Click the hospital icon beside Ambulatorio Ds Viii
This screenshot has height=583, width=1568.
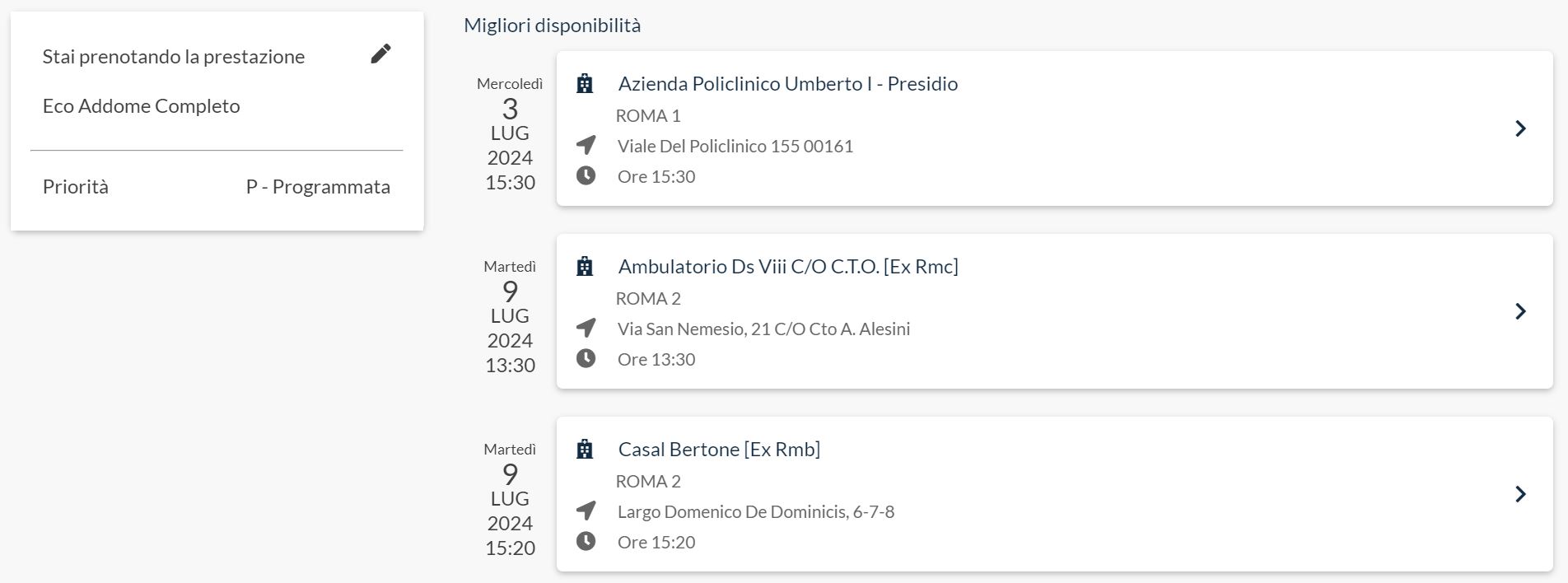pos(585,266)
